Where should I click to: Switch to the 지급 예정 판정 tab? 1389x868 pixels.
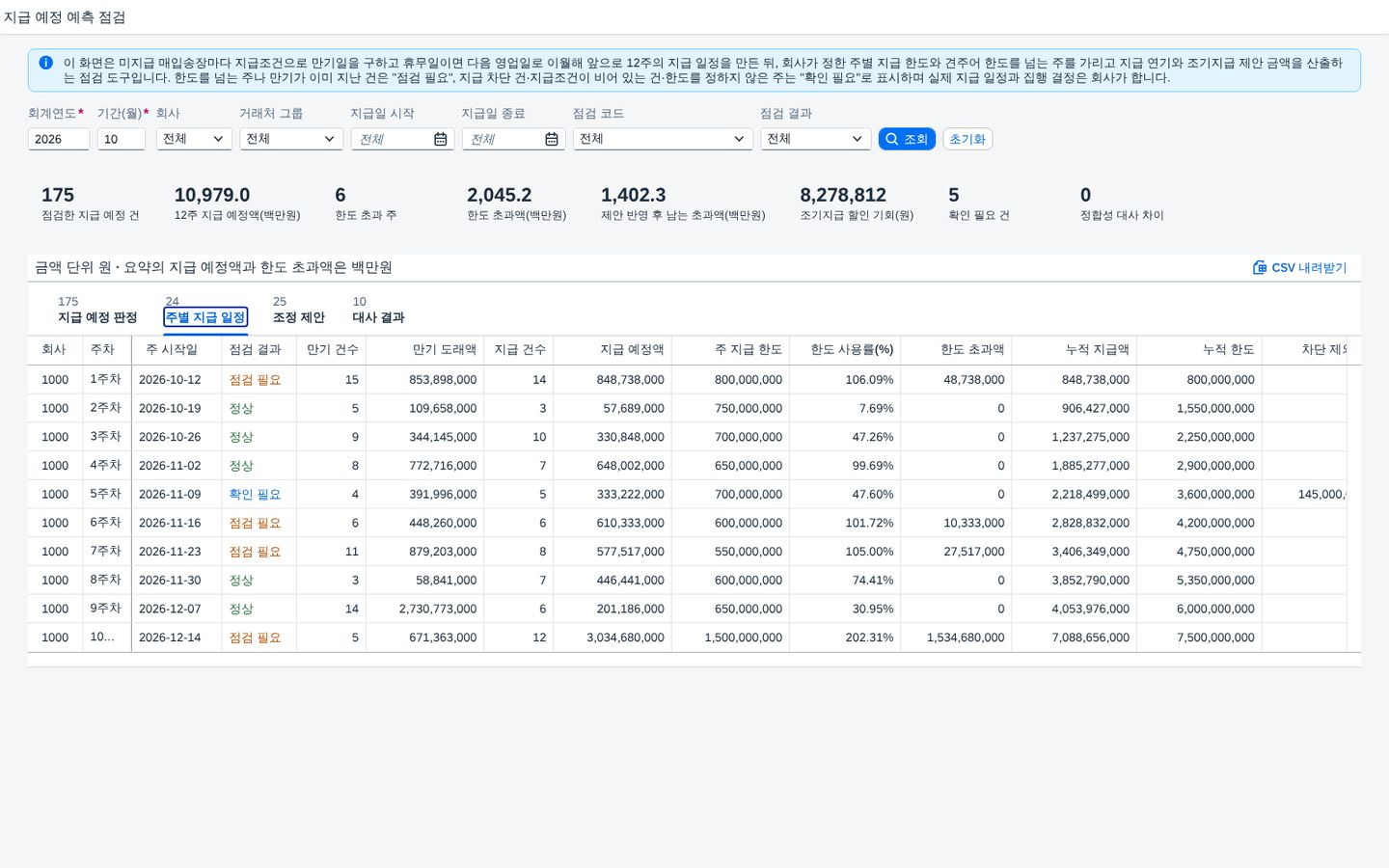(x=97, y=317)
